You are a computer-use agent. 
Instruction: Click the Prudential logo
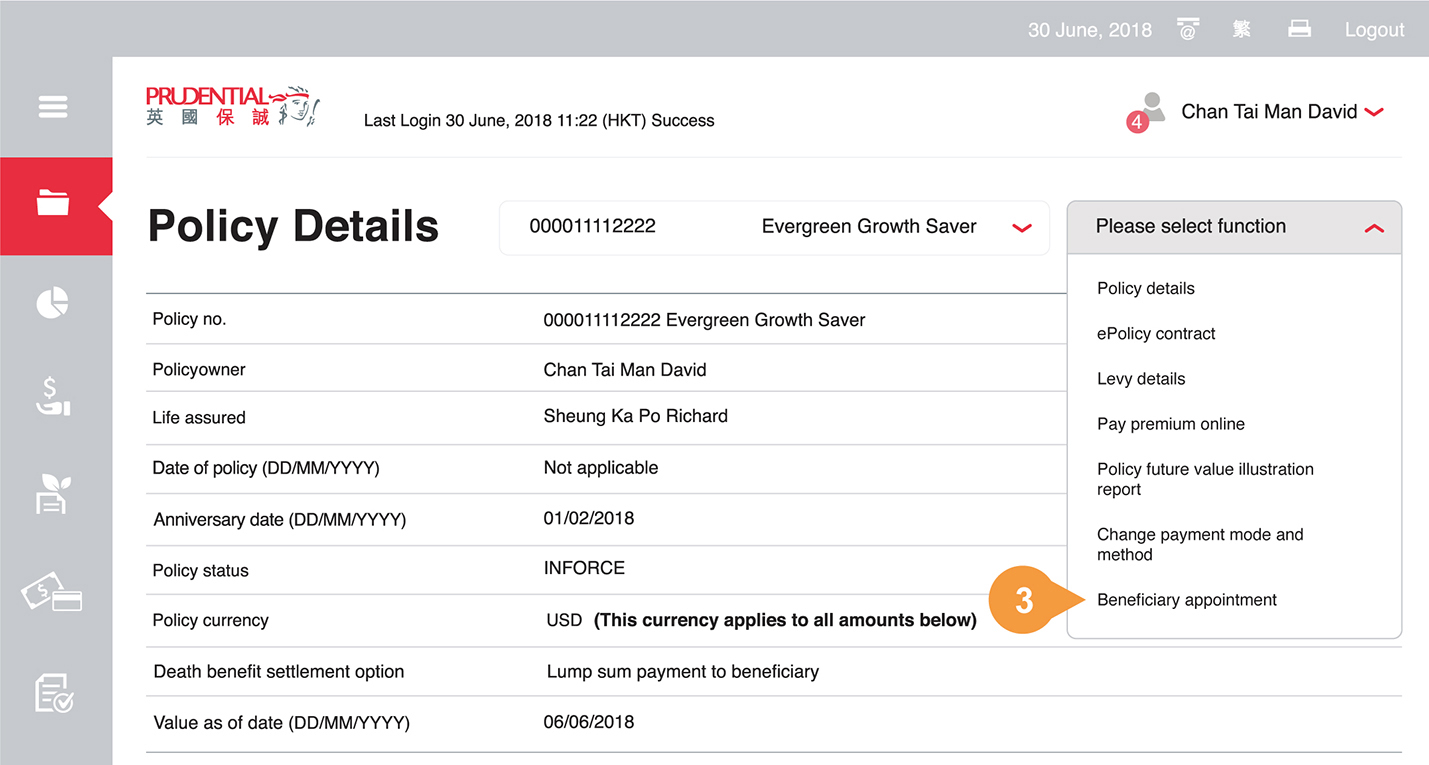pos(232,106)
